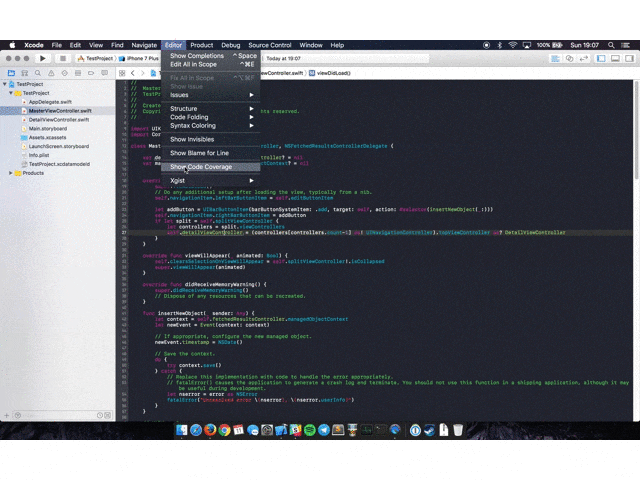640x480 pixels.
Task: Open the Issue navigator (warning triangle icon)
Action: (51, 73)
